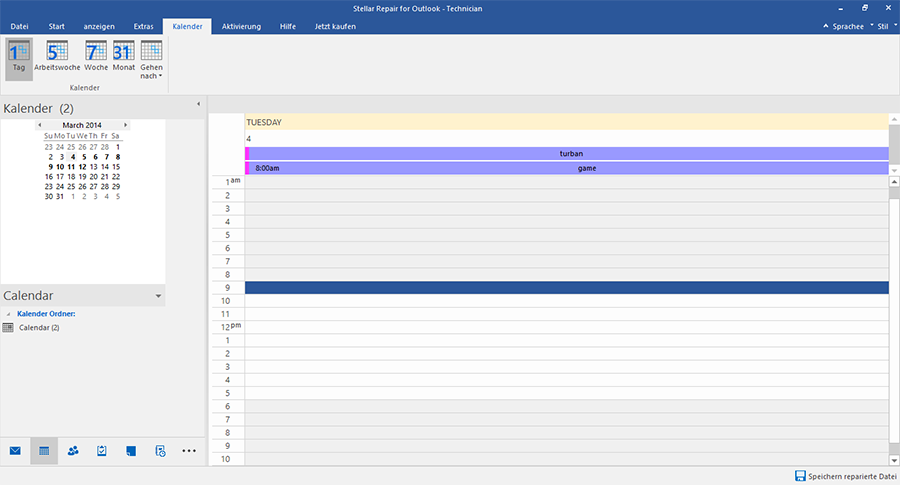Click the save icon for Speichern reparierte Datei
The height and width of the screenshot is (485, 900).
tap(800, 476)
